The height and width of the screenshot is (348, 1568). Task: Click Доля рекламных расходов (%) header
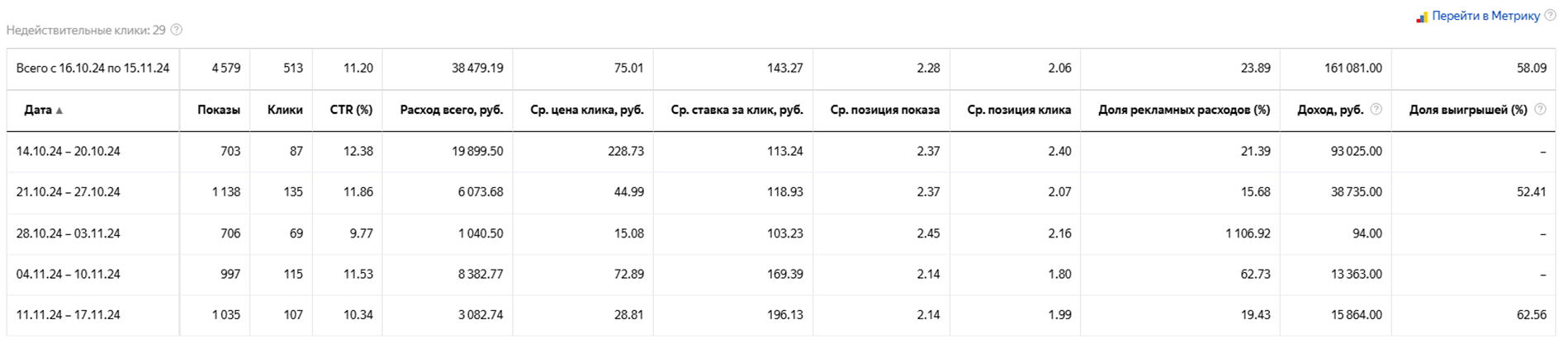pyautogui.click(x=1183, y=110)
